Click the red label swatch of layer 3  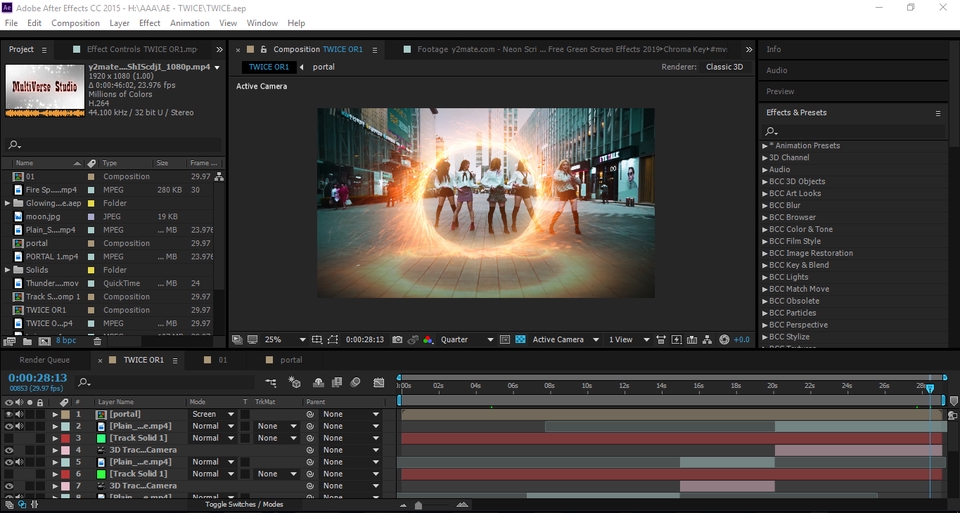point(65,438)
